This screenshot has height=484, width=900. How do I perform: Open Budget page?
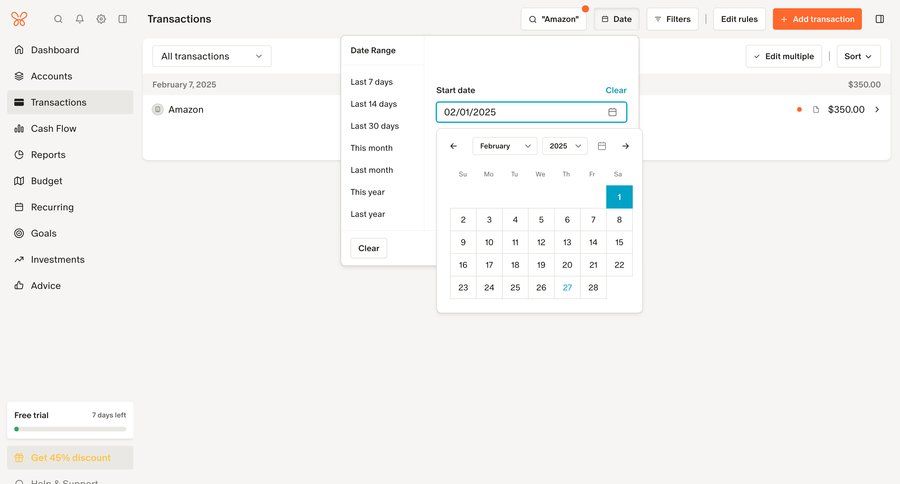70,181
